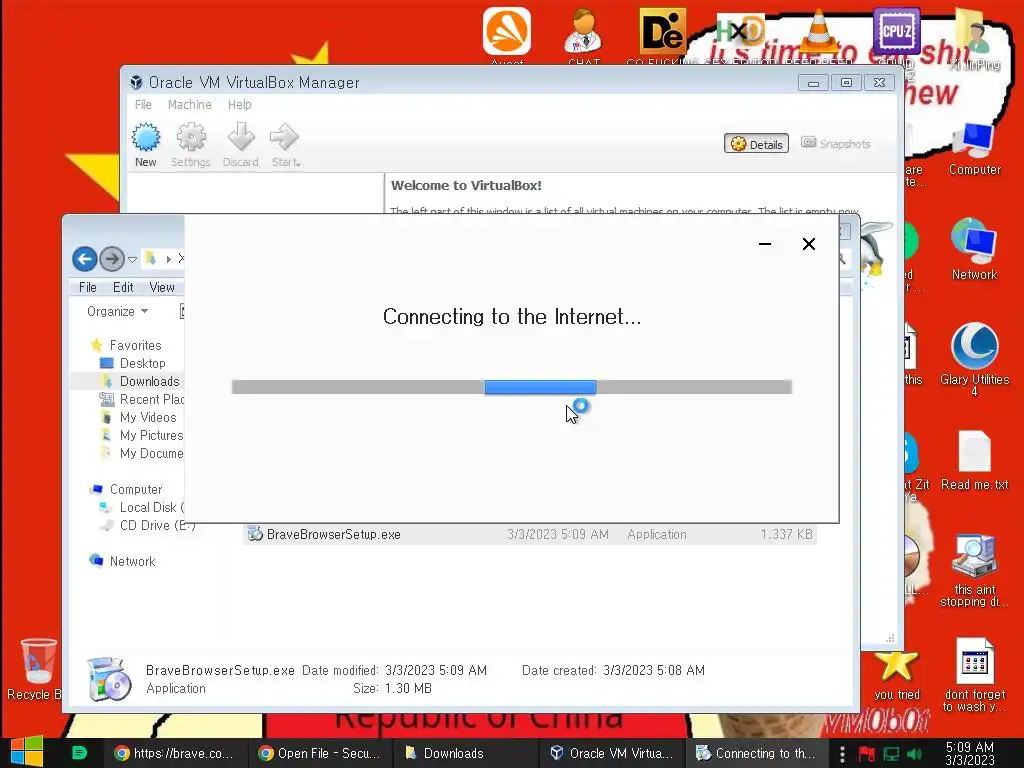The width and height of the screenshot is (1024, 768).
Task: Select the BraveBrowserSetup.exe file row
Action: 530,534
